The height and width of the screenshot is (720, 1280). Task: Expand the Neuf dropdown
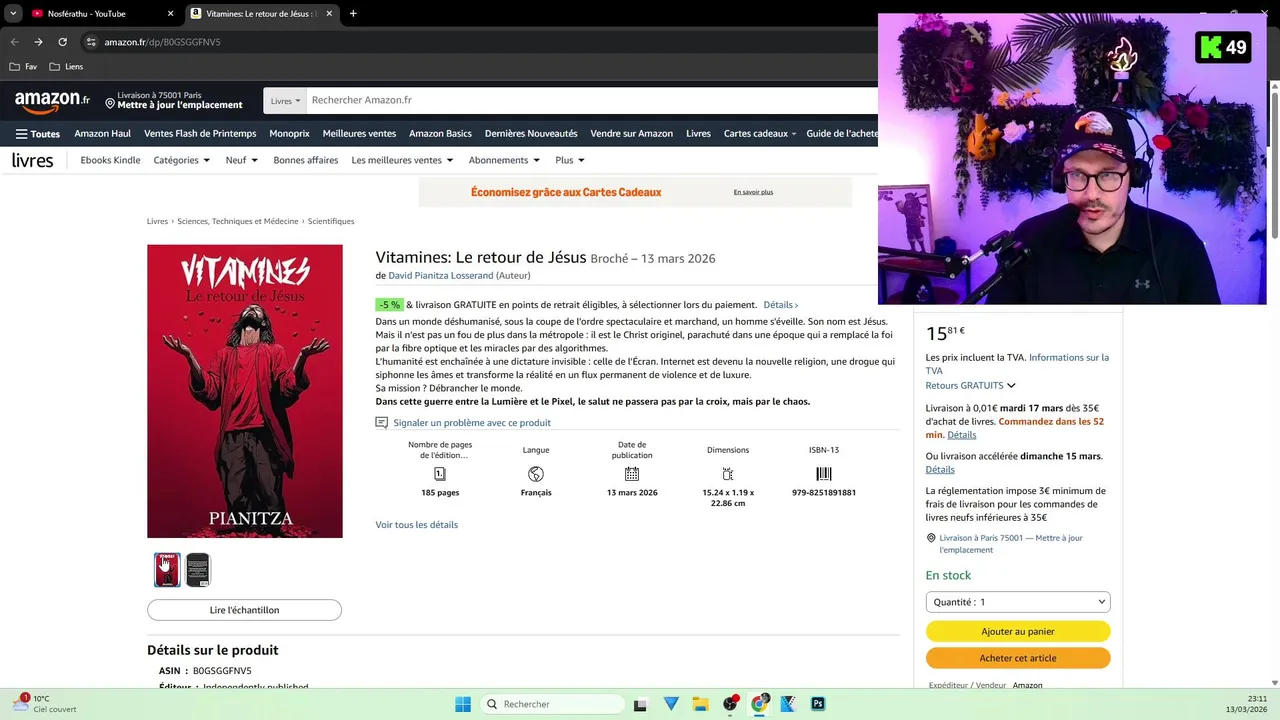click(242, 160)
